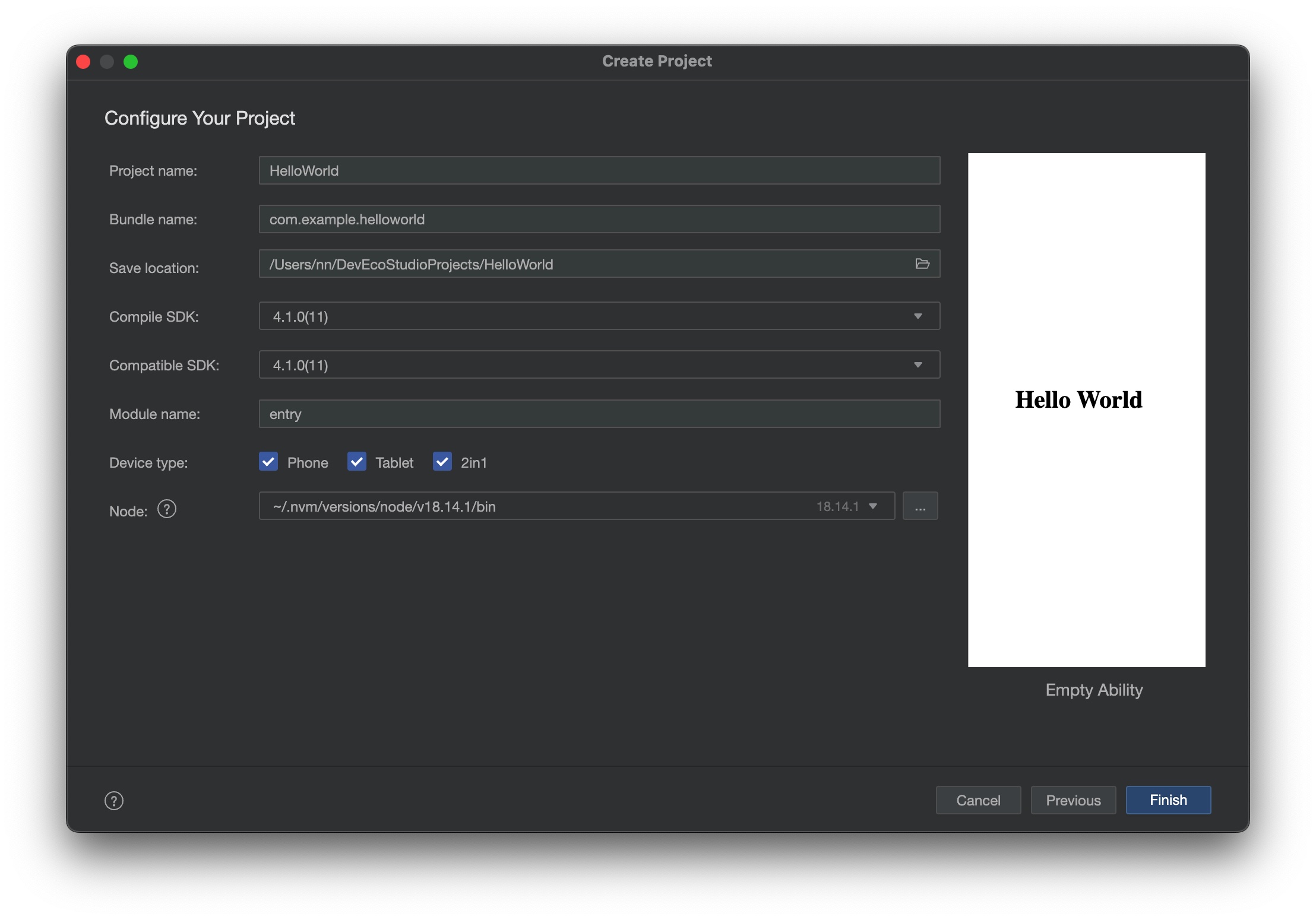The image size is (1316, 920).
Task: Click the help icon at bottom left
Action: (113, 800)
